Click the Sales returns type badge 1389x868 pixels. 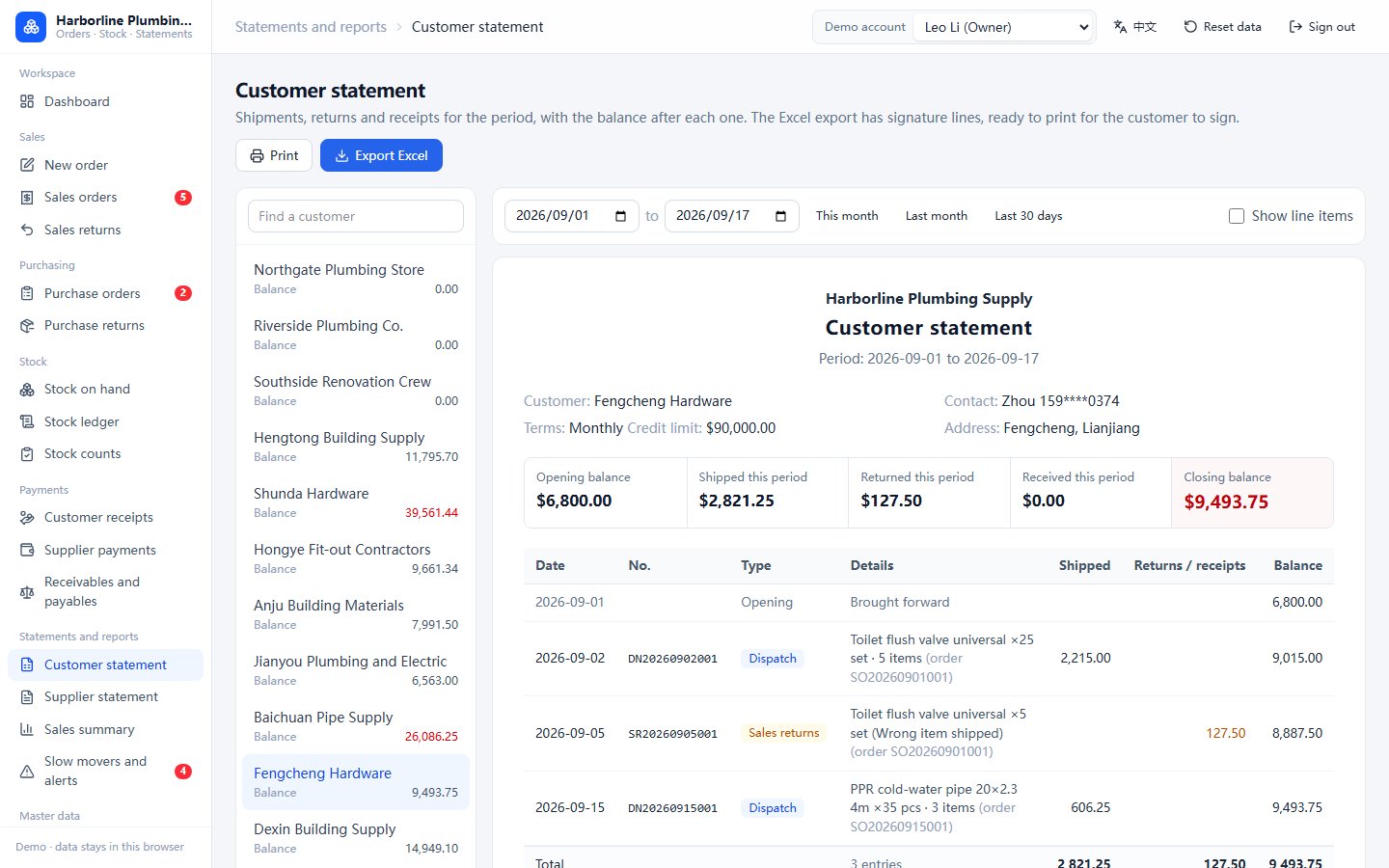784,733
